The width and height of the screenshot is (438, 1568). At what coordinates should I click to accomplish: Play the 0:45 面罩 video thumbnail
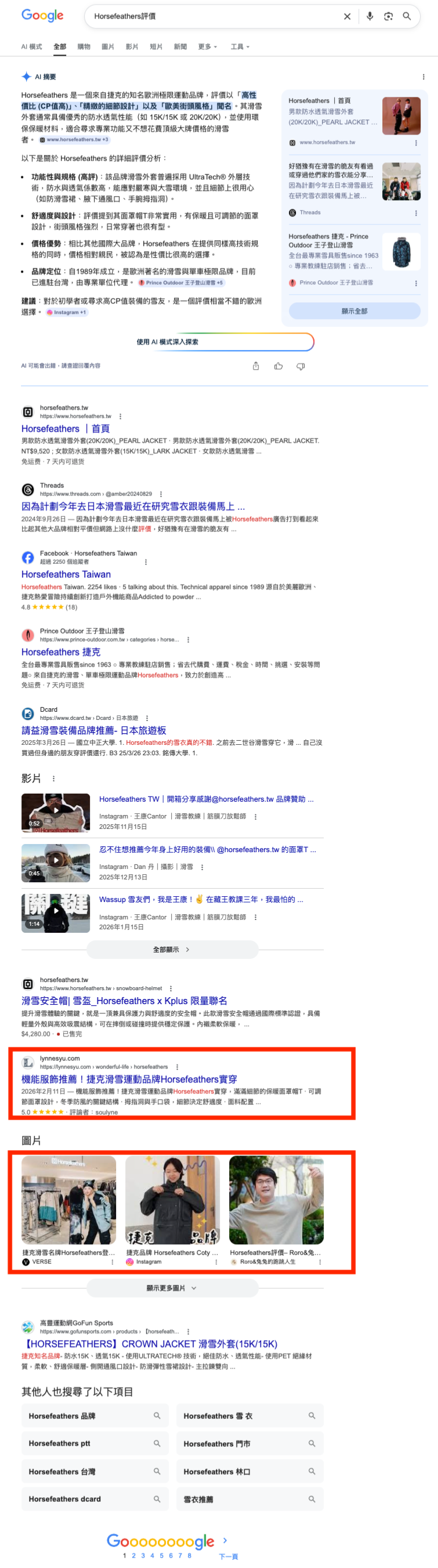coord(55,863)
